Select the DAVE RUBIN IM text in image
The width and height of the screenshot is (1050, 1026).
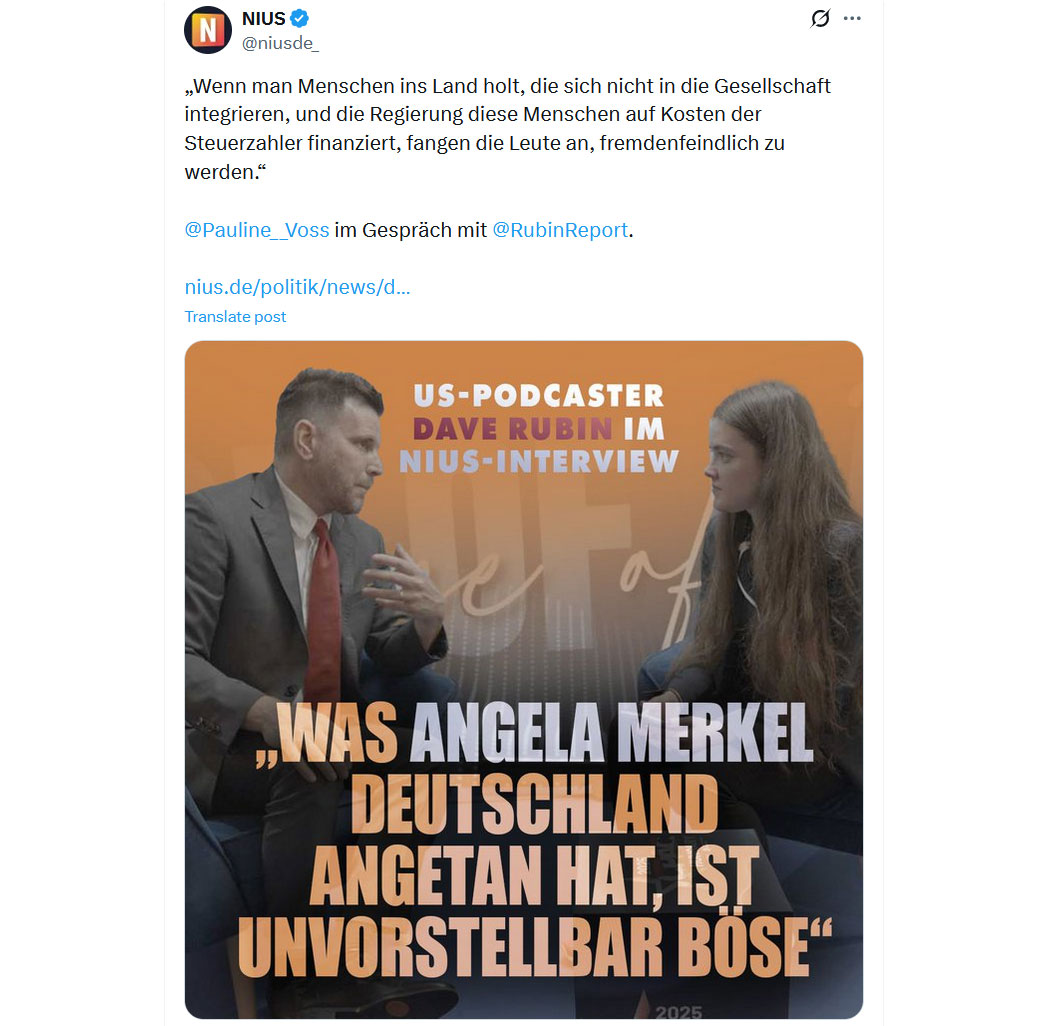538,429
